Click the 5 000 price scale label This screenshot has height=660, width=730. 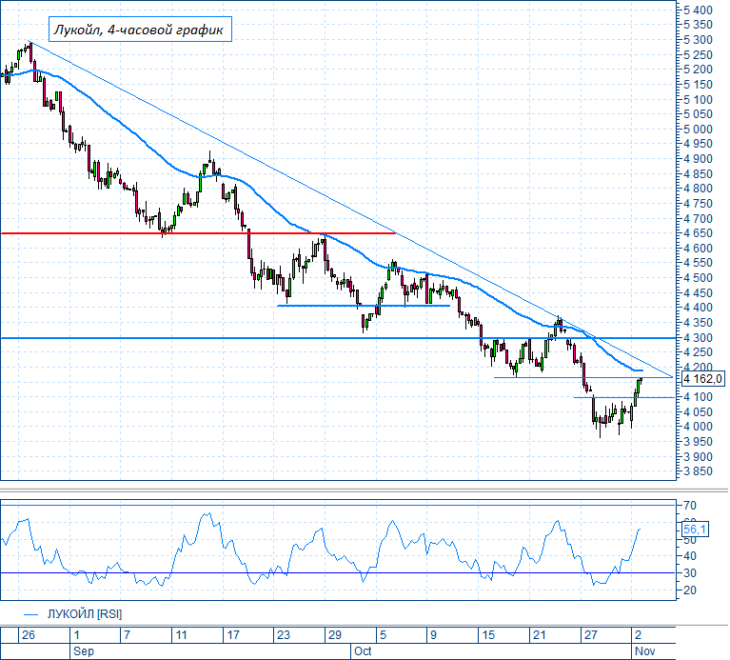698,129
